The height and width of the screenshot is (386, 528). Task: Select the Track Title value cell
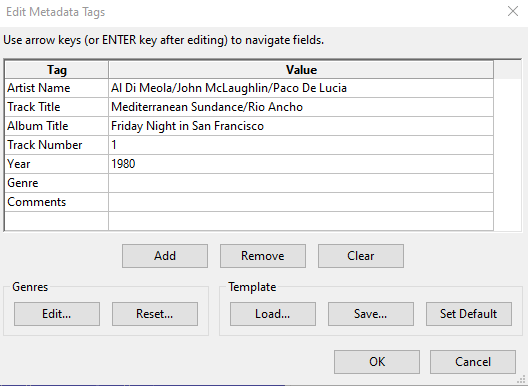pyautogui.click(x=301, y=107)
